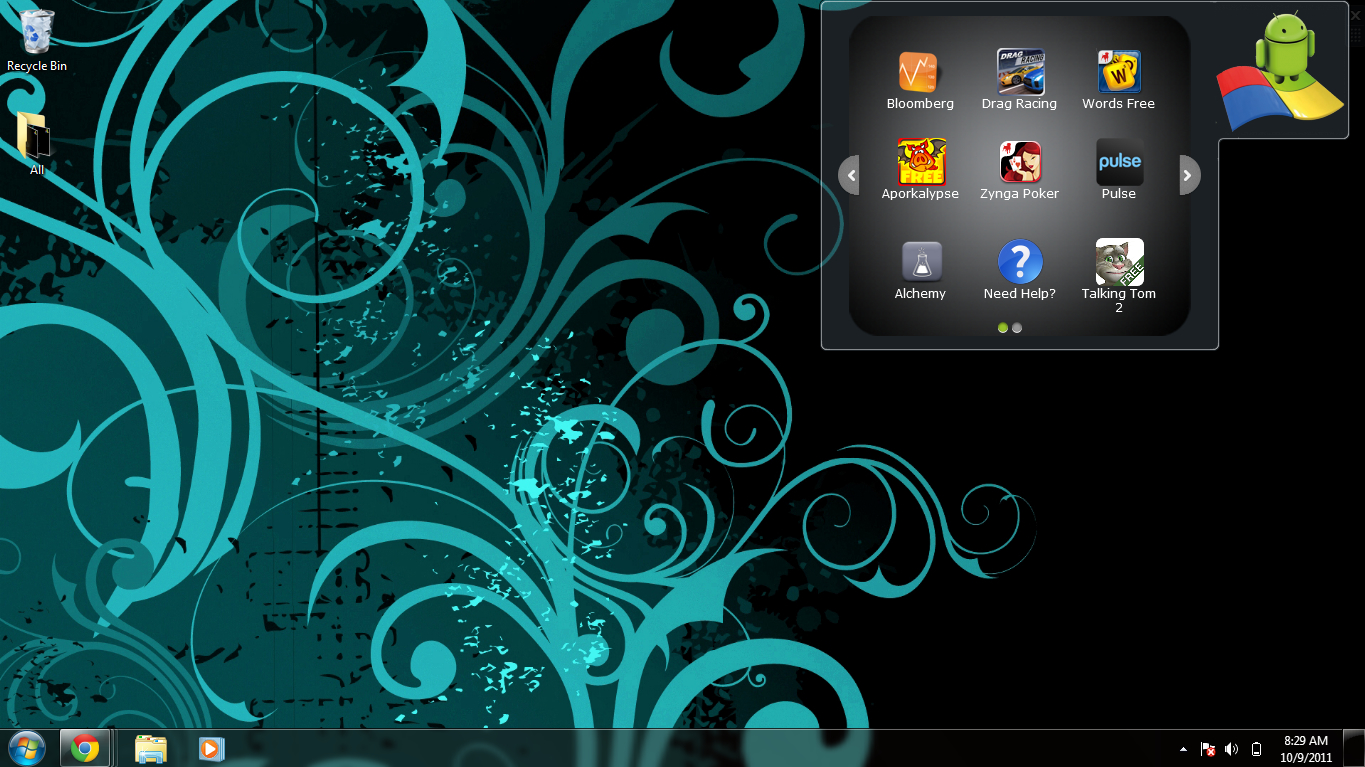This screenshot has height=767, width=1365.
Task: Show hidden system tray icons
Action: coord(1184,749)
